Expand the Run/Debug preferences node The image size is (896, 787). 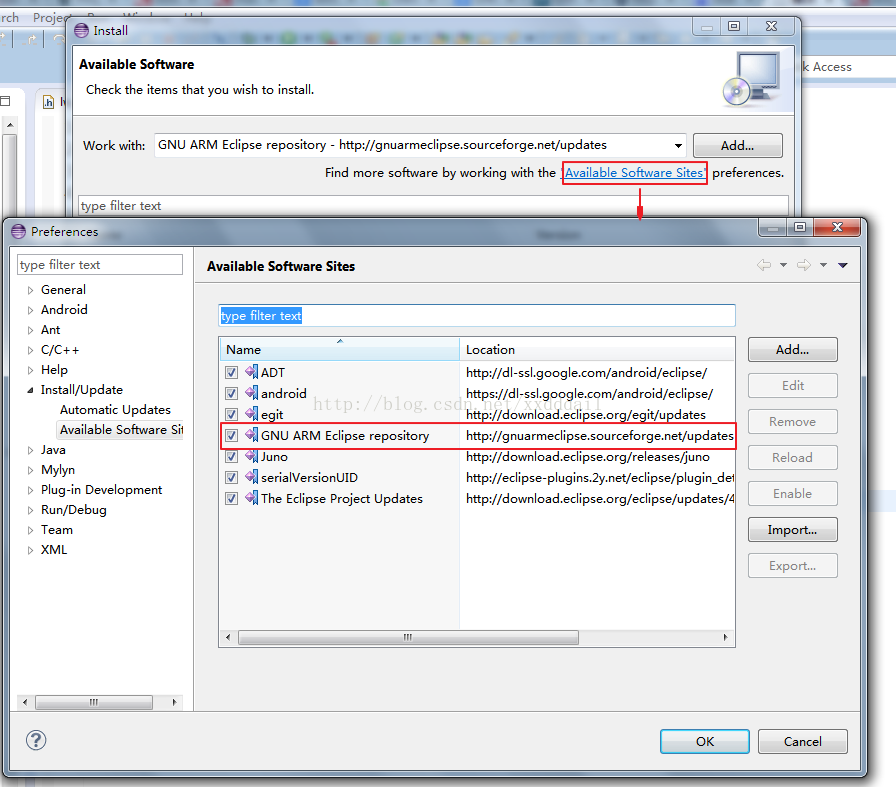pyautogui.click(x=30, y=510)
